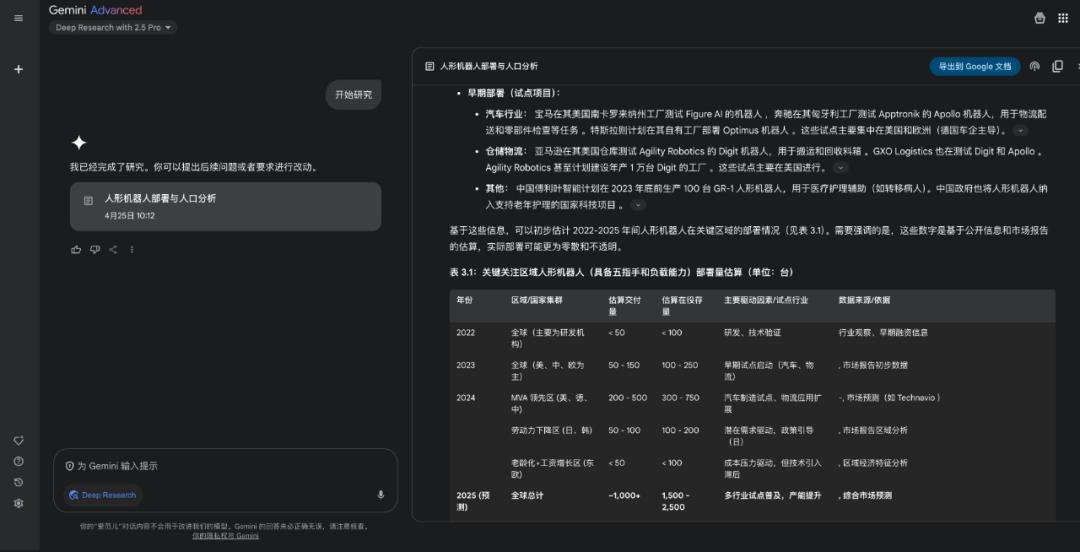Screen dimensions: 1080x552
Task: Open activity history icon in sidebar
Action: [18, 482]
